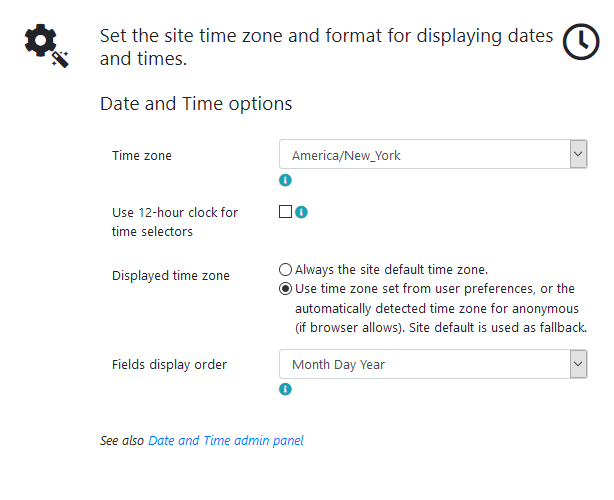Select 'Always the site default time zone' radio
This screenshot has width=614, height=500.
[286, 270]
